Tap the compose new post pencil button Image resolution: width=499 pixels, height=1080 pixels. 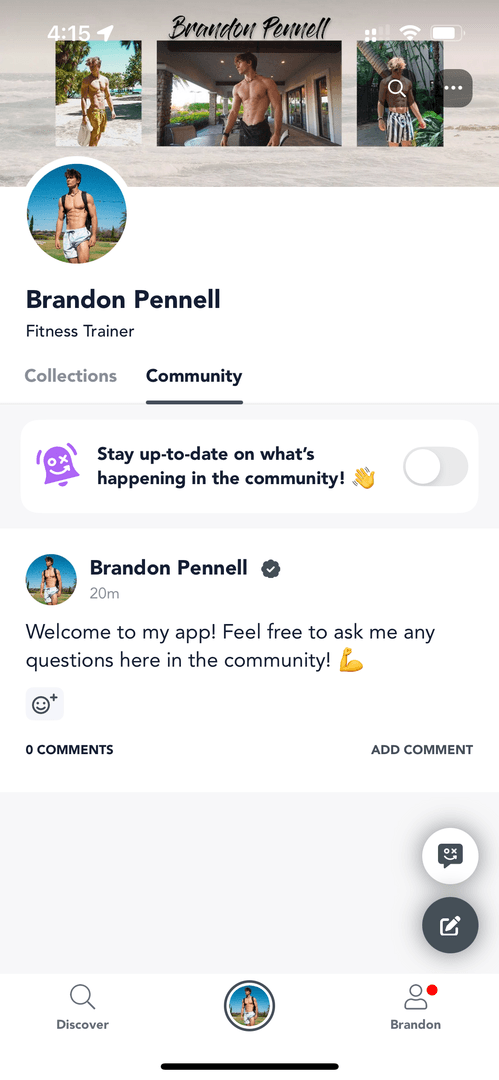450,925
